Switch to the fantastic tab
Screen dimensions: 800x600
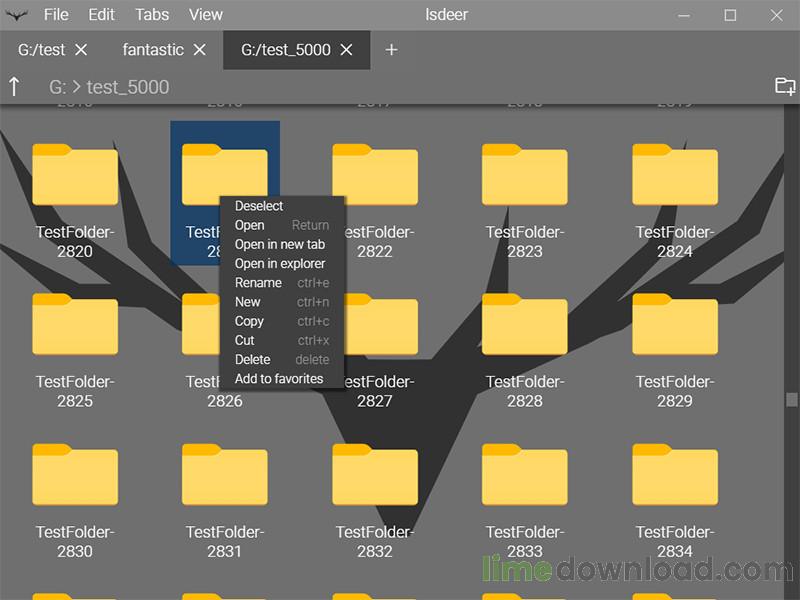153,50
